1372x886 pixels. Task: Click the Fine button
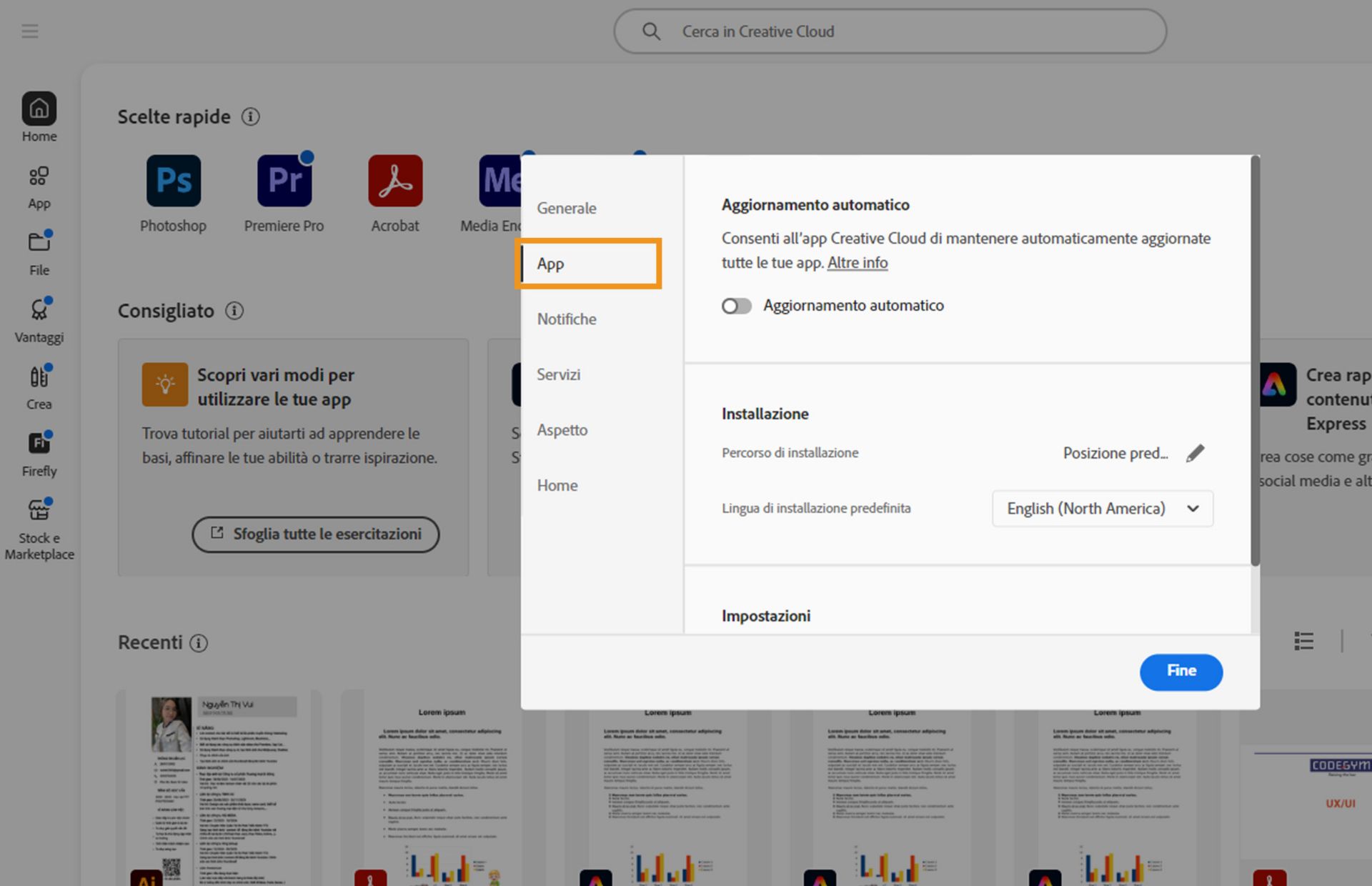(x=1180, y=671)
